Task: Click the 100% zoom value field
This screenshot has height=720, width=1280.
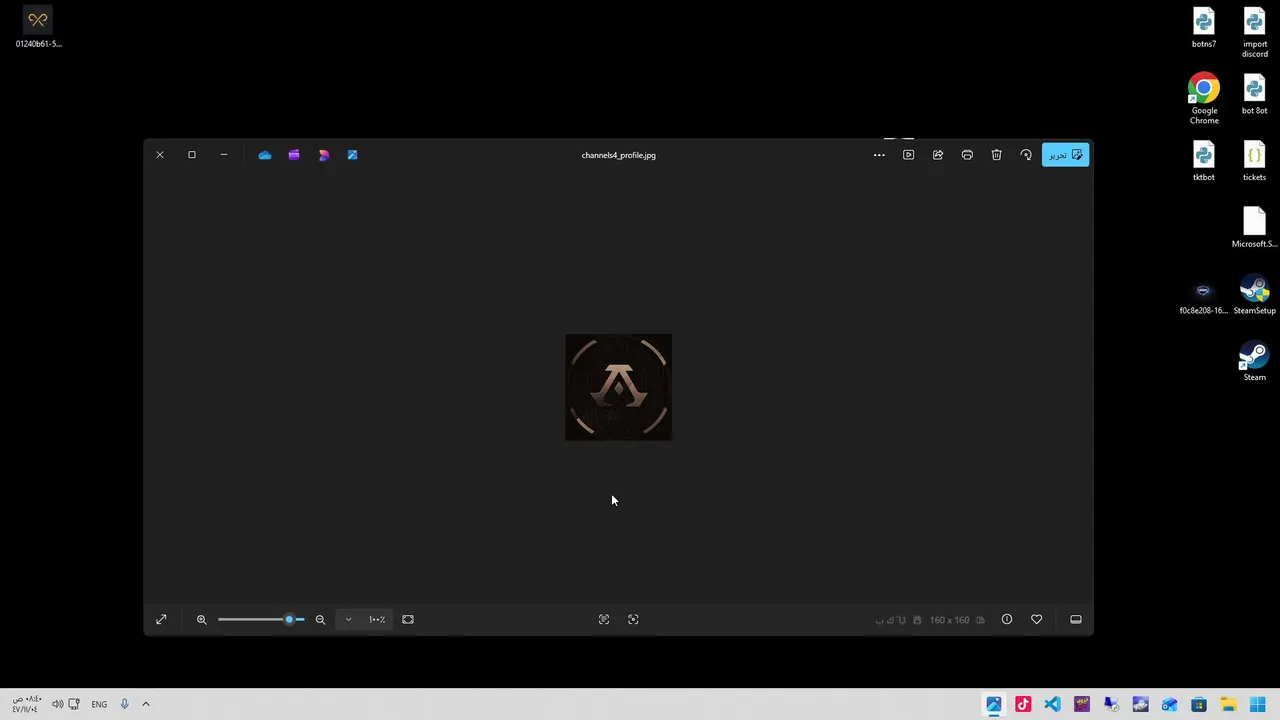Action: point(377,620)
